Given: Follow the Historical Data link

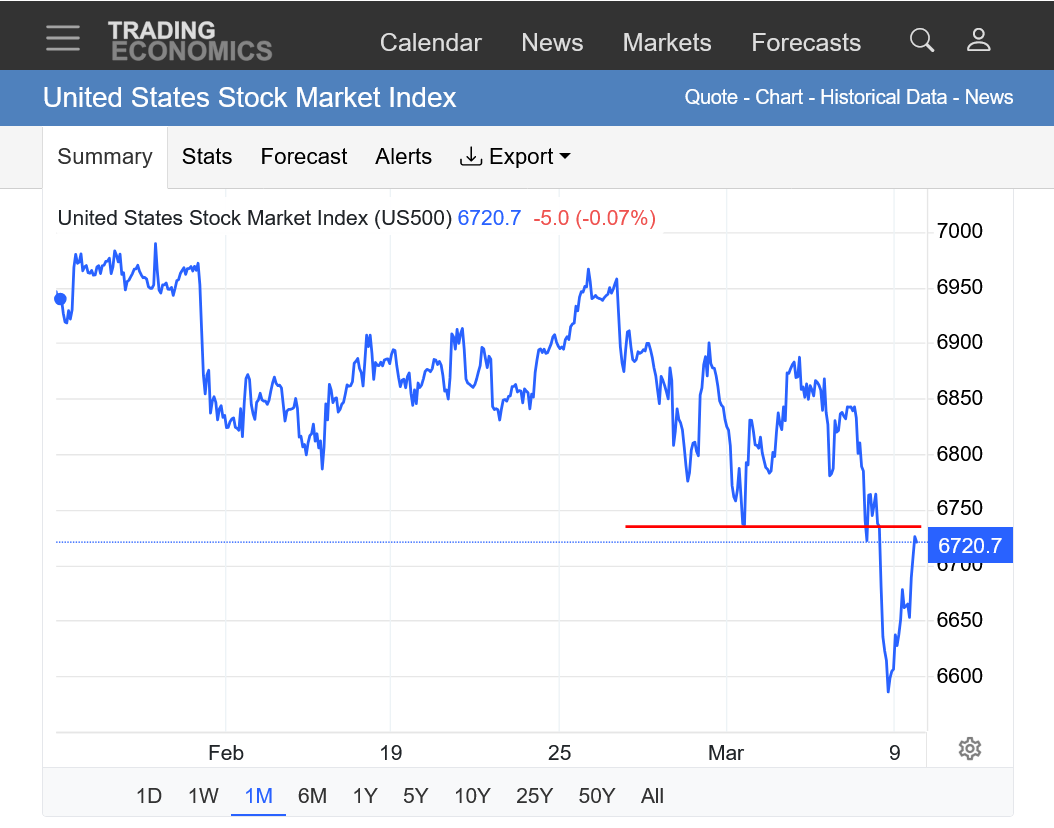Looking at the screenshot, I should click(x=883, y=97).
